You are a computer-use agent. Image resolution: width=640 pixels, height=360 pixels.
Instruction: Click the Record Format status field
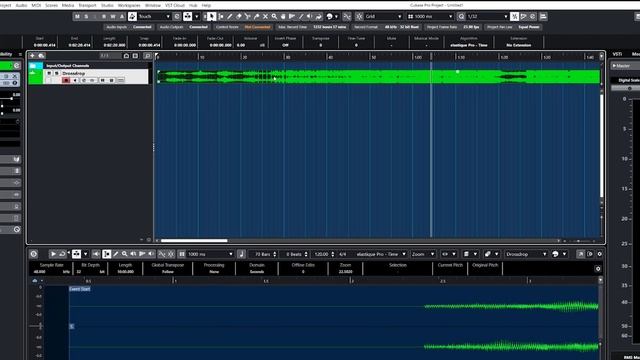386,27
